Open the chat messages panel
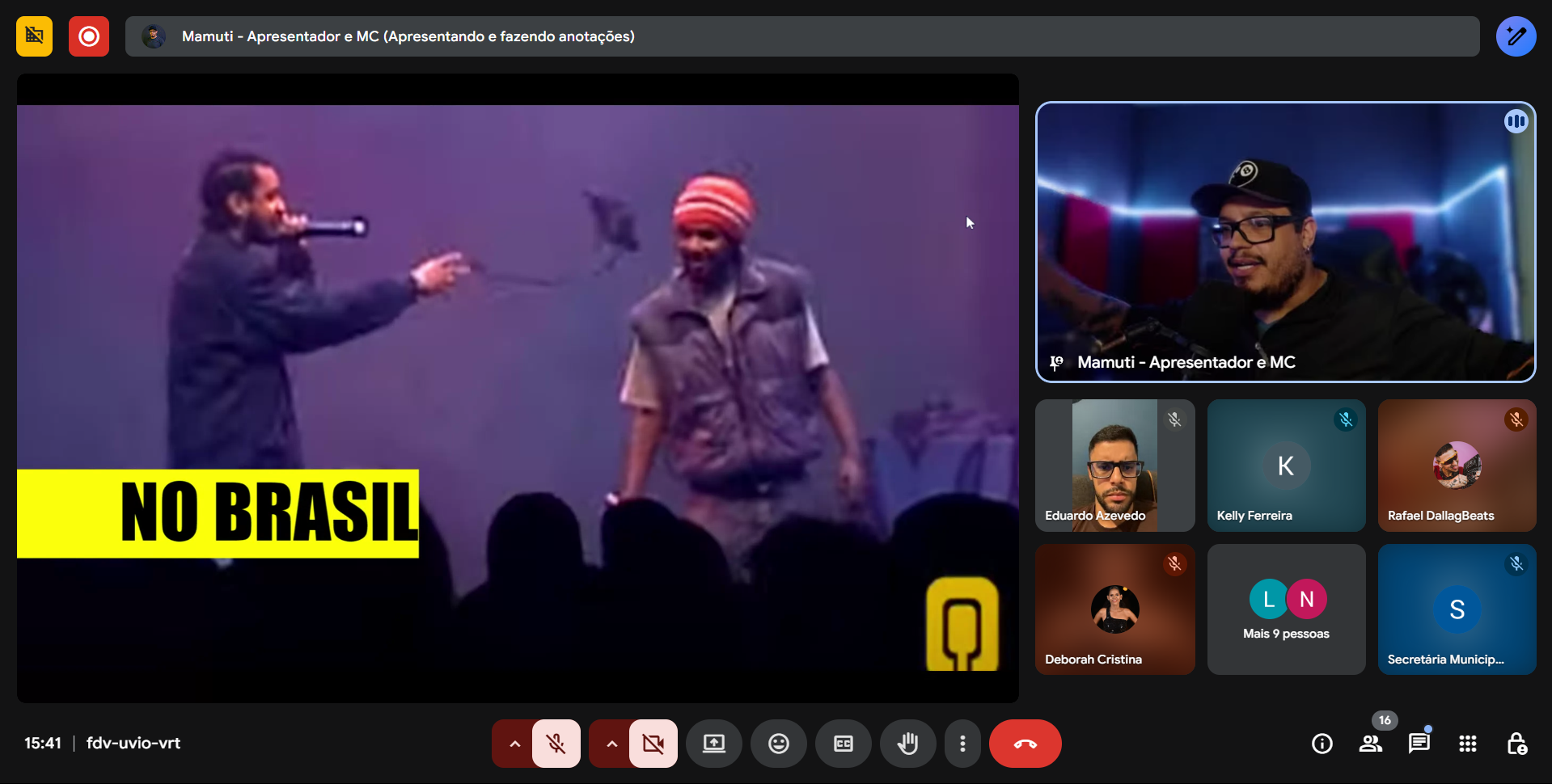Image resolution: width=1552 pixels, height=784 pixels. [x=1419, y=744]
